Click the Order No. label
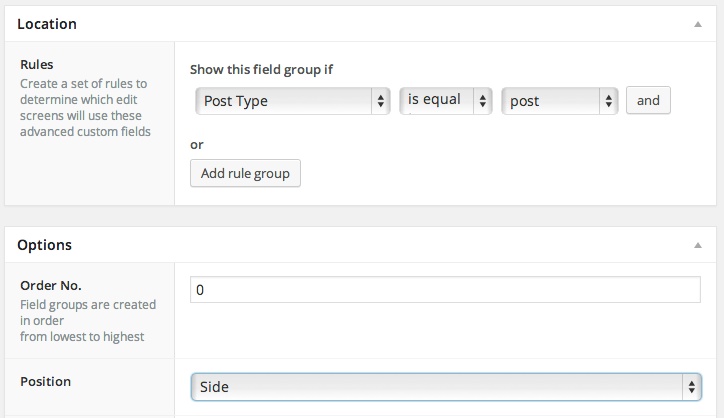 coord(51,285)
